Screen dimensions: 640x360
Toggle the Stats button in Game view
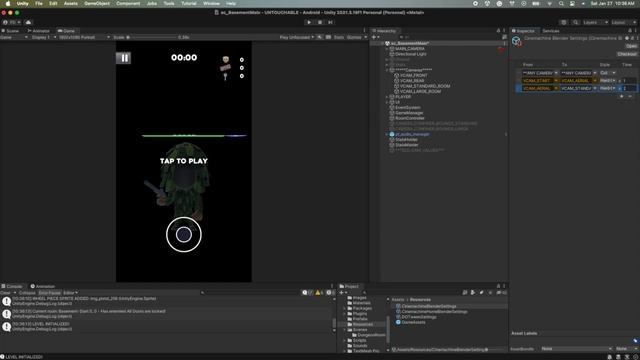pos(339,37)
